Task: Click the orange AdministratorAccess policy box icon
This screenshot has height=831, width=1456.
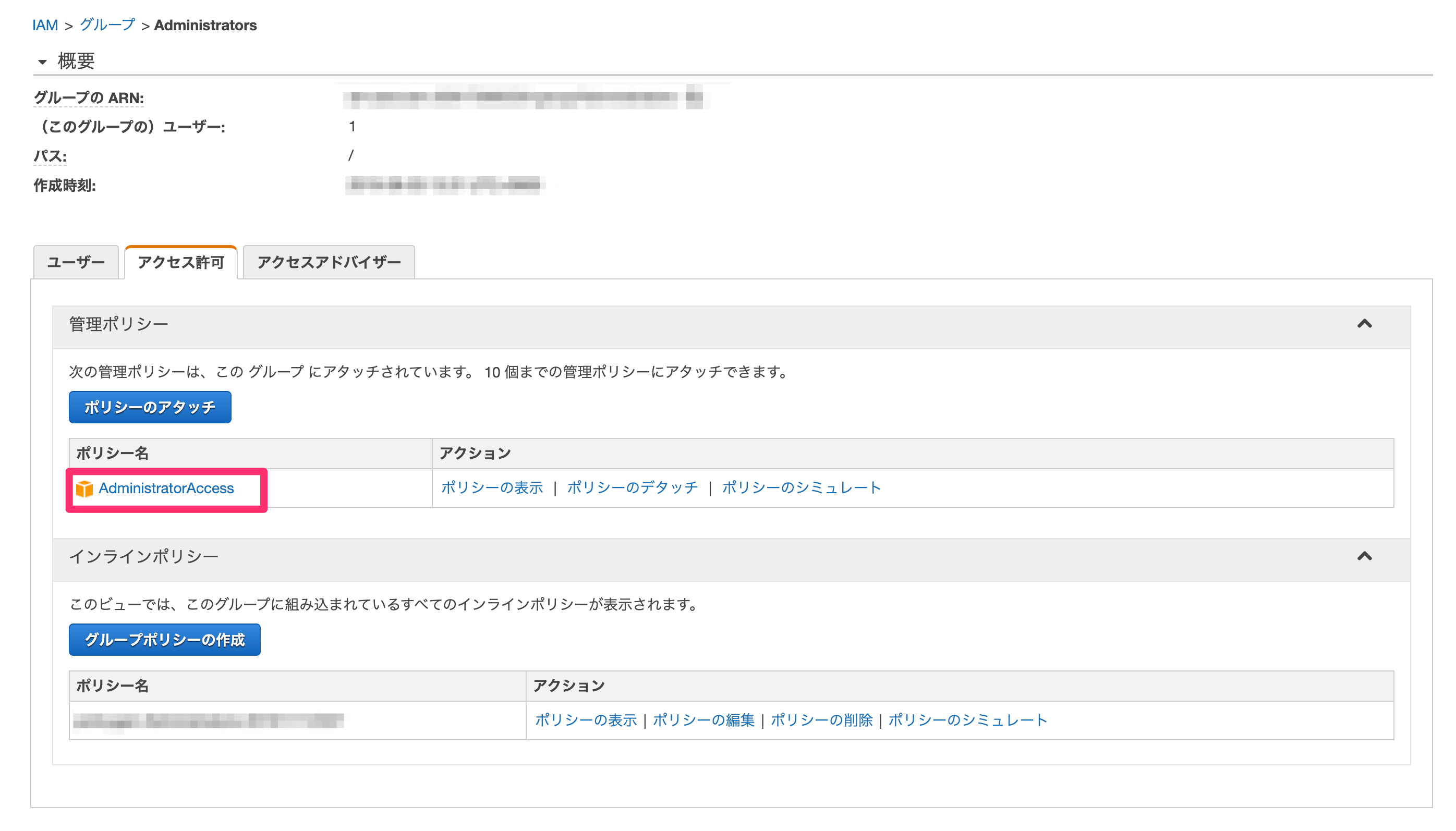Action: click(x=84, y=488)
